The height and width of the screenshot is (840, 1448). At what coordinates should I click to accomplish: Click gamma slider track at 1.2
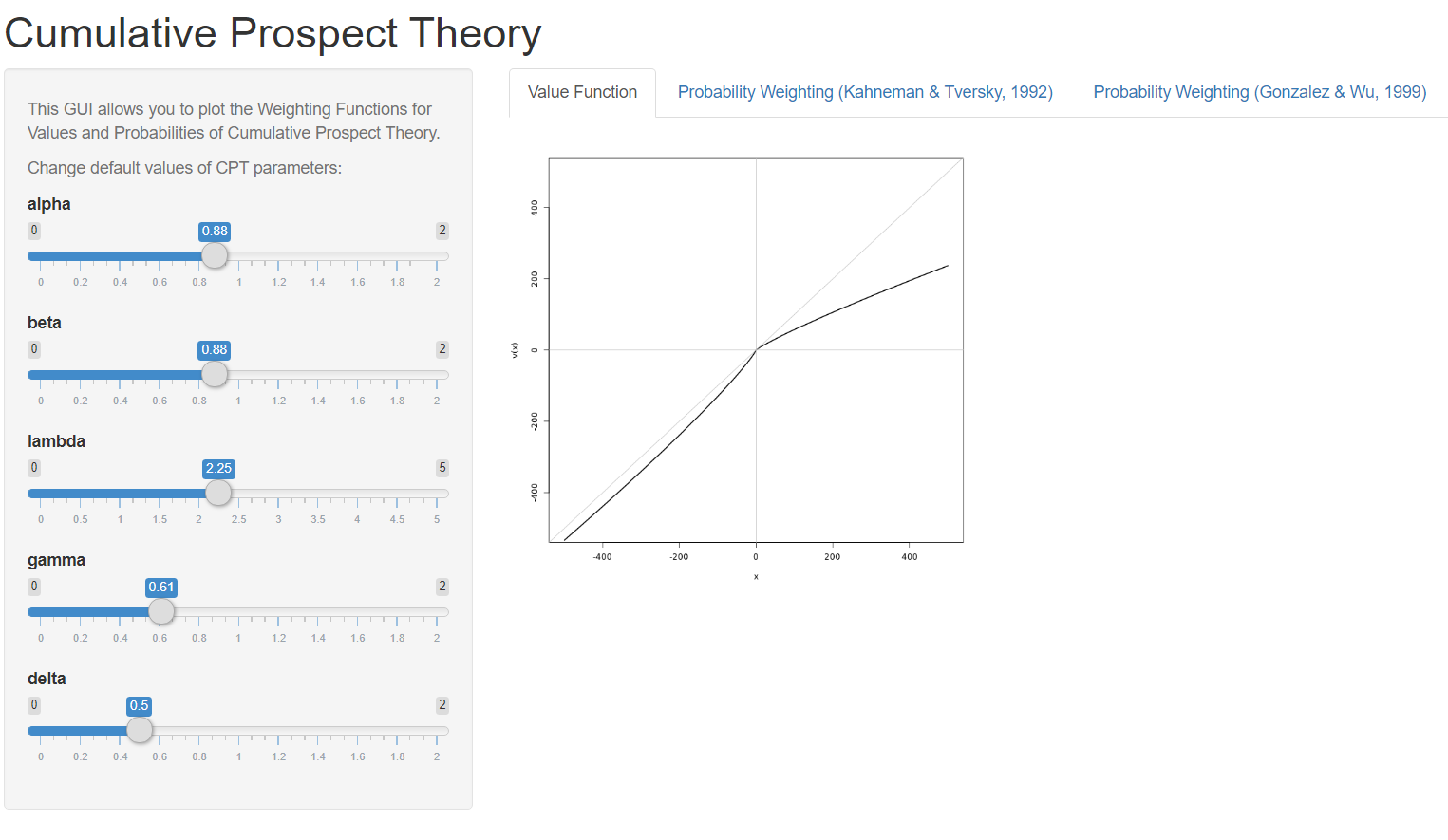click(278, 612)
